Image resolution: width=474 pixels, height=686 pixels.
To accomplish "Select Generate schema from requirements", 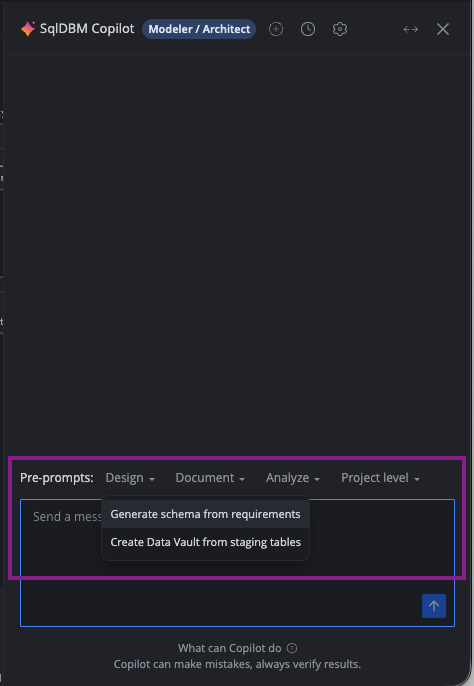I will (x=205, y=514).
